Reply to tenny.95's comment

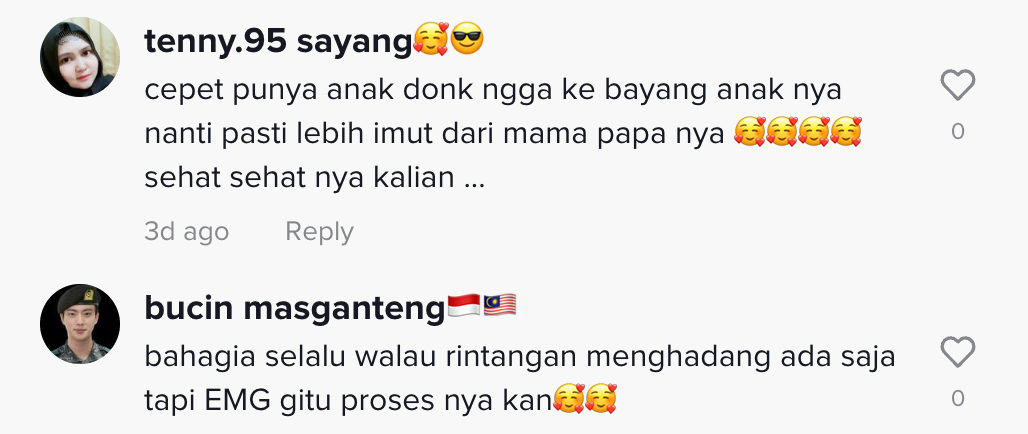pos(319,231)
